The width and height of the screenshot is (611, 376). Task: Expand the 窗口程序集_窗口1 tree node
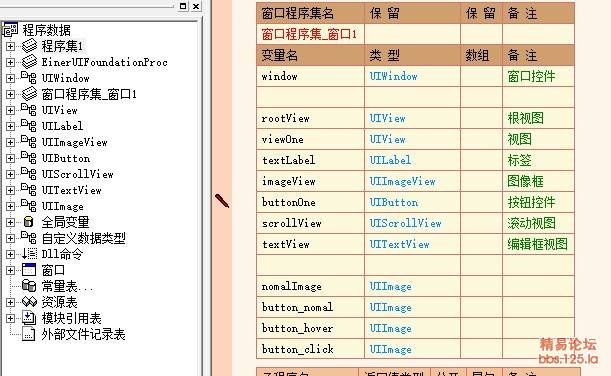pyautogui.click(x=11, y=94)
